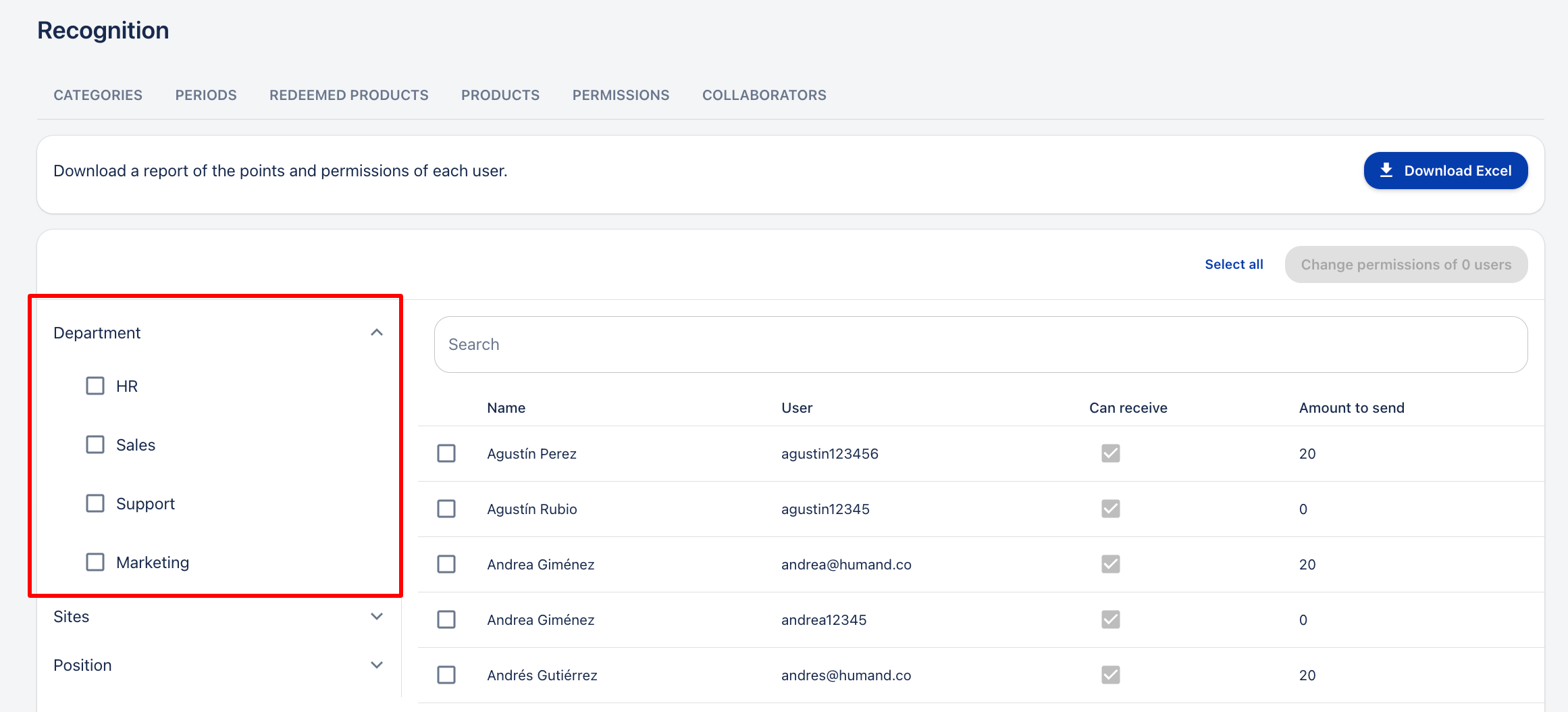This screenshot has height=712, width=1568.
Task: Select the Marketing department checkbox
Action: pyautogui.click(x=95, y=562)
